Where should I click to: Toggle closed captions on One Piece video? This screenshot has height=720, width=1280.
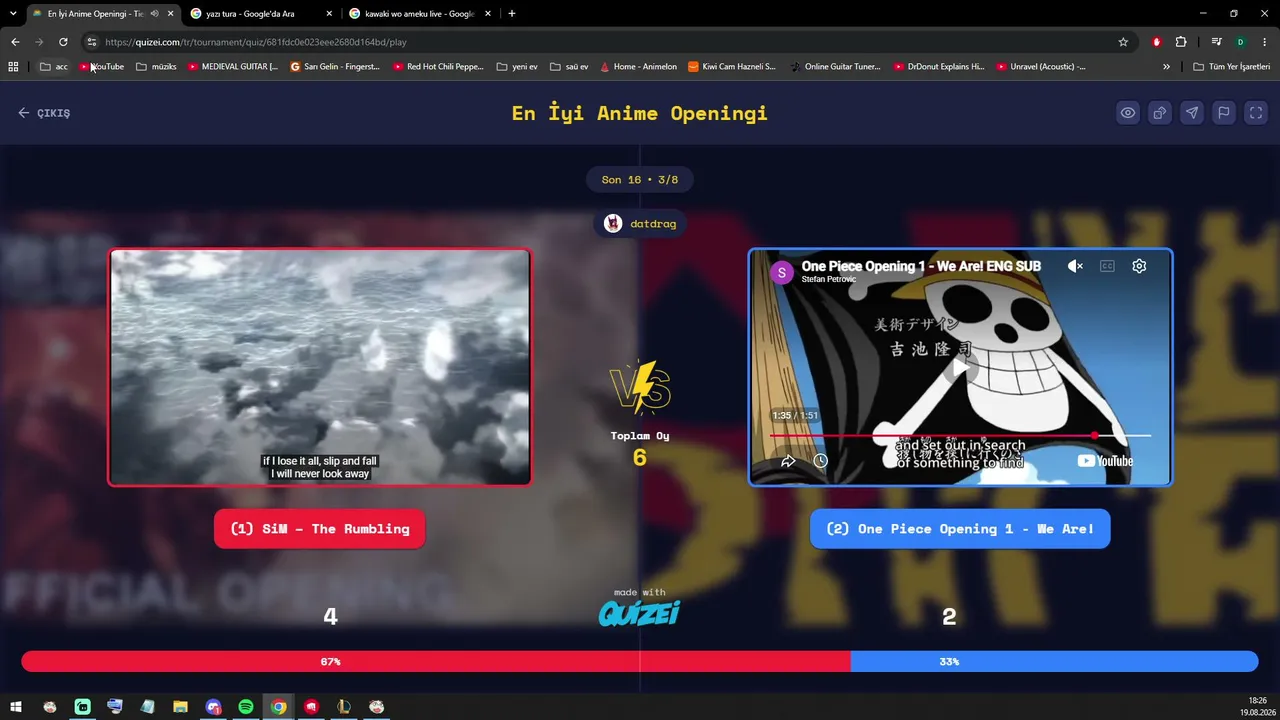pos(1107,266)
